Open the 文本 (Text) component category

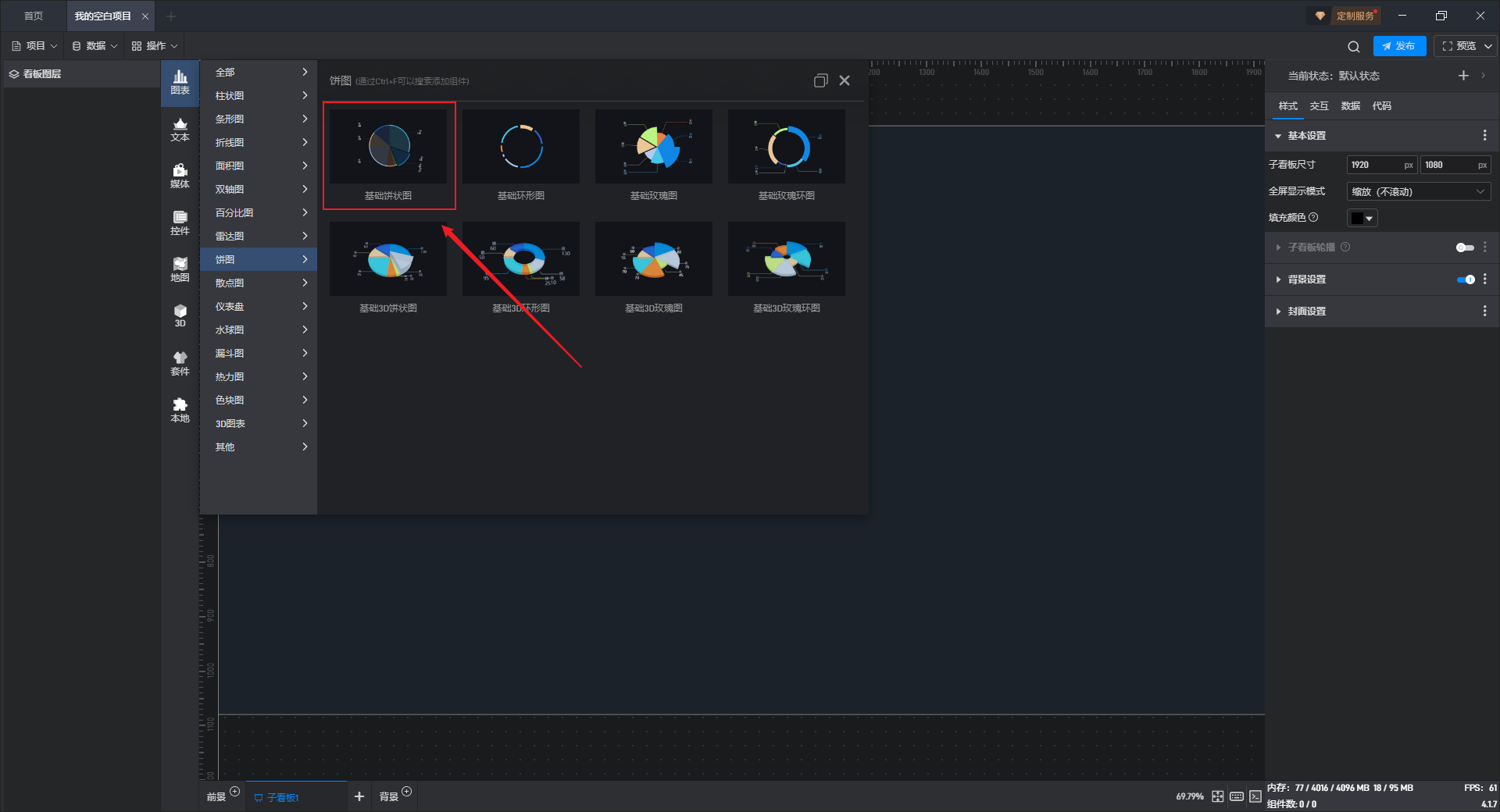(x=180, y=130)
